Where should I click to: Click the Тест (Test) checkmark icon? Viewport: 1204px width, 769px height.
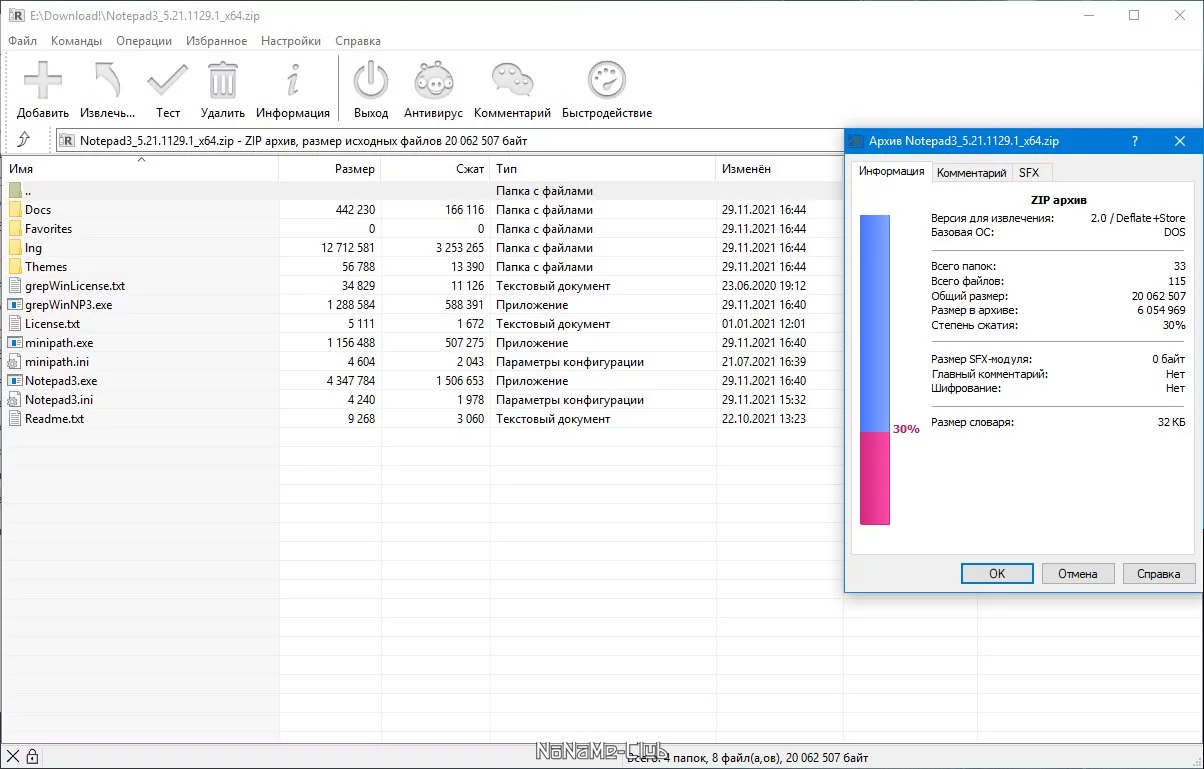[x=168, y=80]
